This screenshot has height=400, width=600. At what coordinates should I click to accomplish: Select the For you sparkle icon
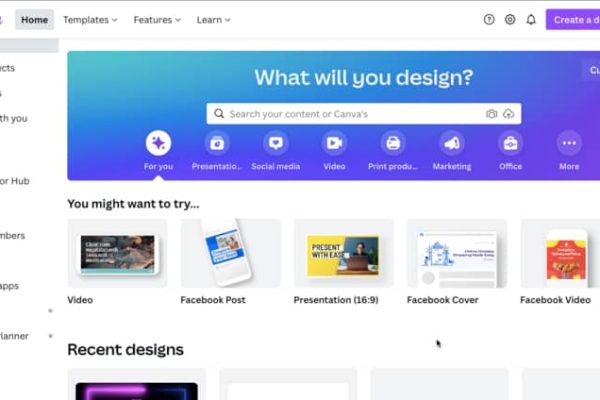(x=158, y=143)
